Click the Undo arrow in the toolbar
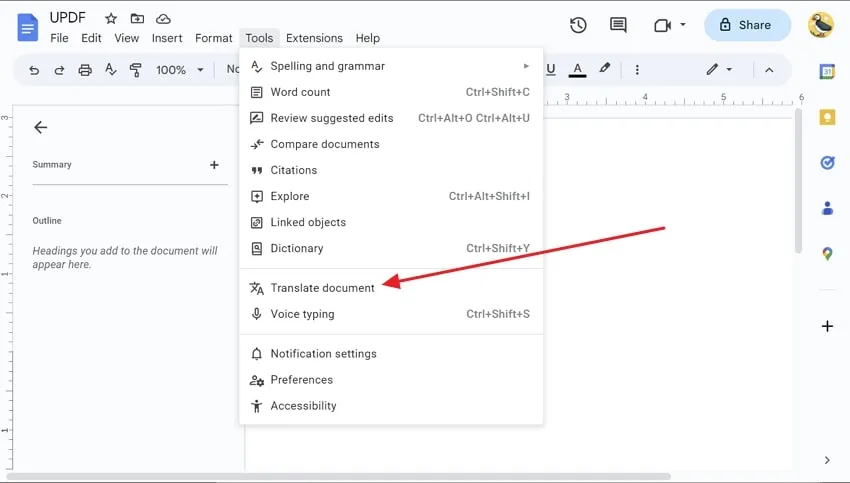The image size is (850, 483). [x=35, y=70]
